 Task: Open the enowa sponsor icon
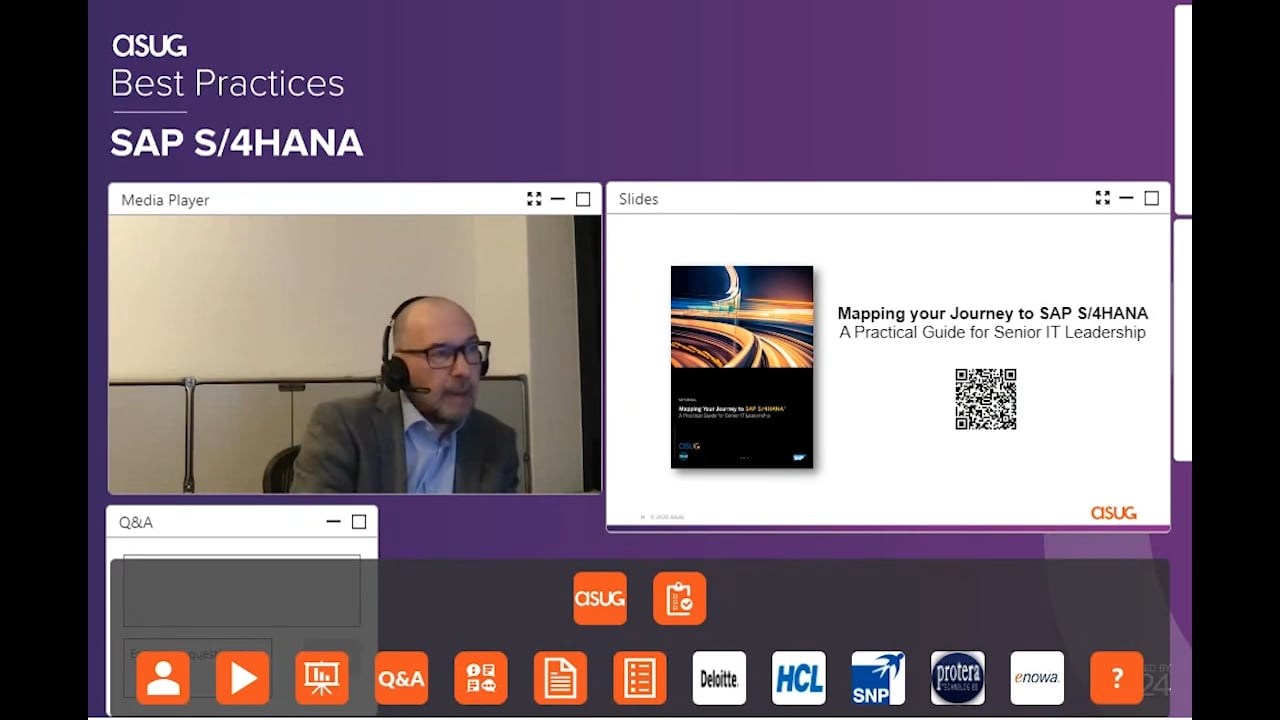click(1037, 678)
